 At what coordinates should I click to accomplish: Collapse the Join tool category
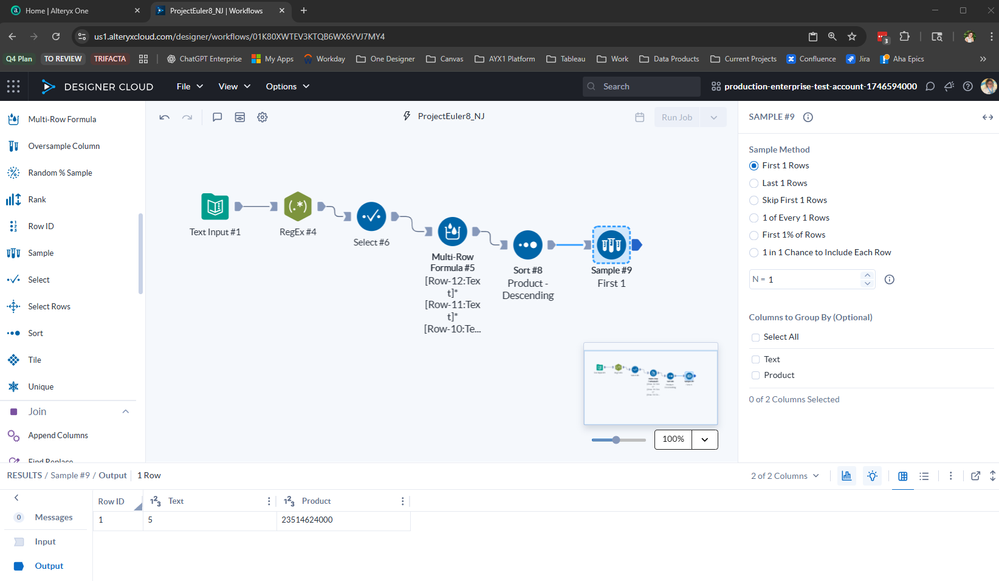[126, 412]
